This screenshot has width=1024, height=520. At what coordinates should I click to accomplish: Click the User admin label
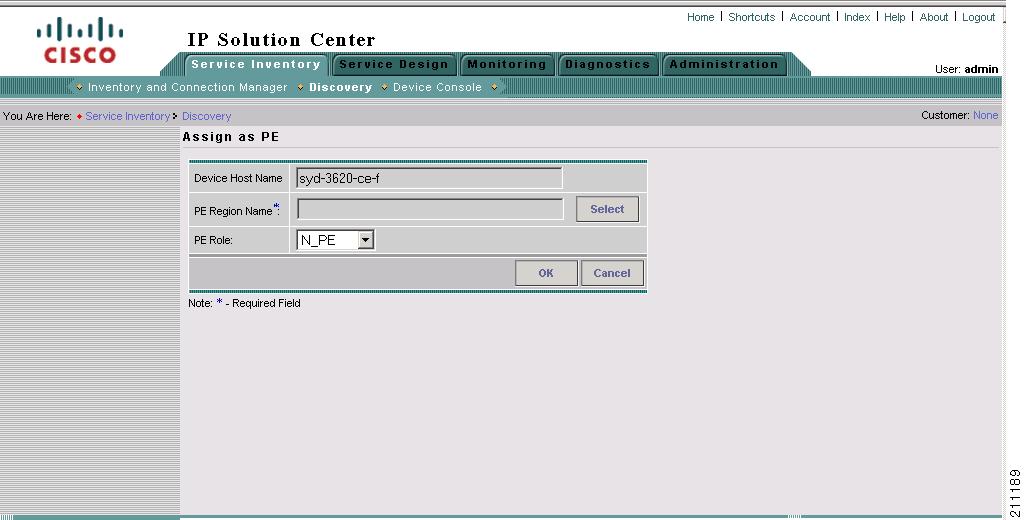(x=967, y=69)
